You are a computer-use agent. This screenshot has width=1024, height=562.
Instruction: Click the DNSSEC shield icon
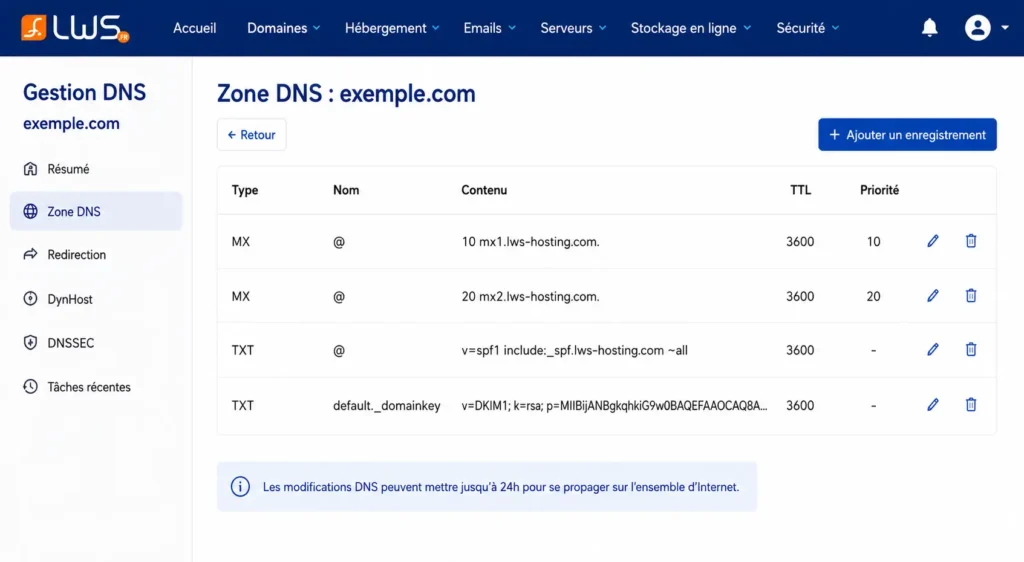point(30,343)
